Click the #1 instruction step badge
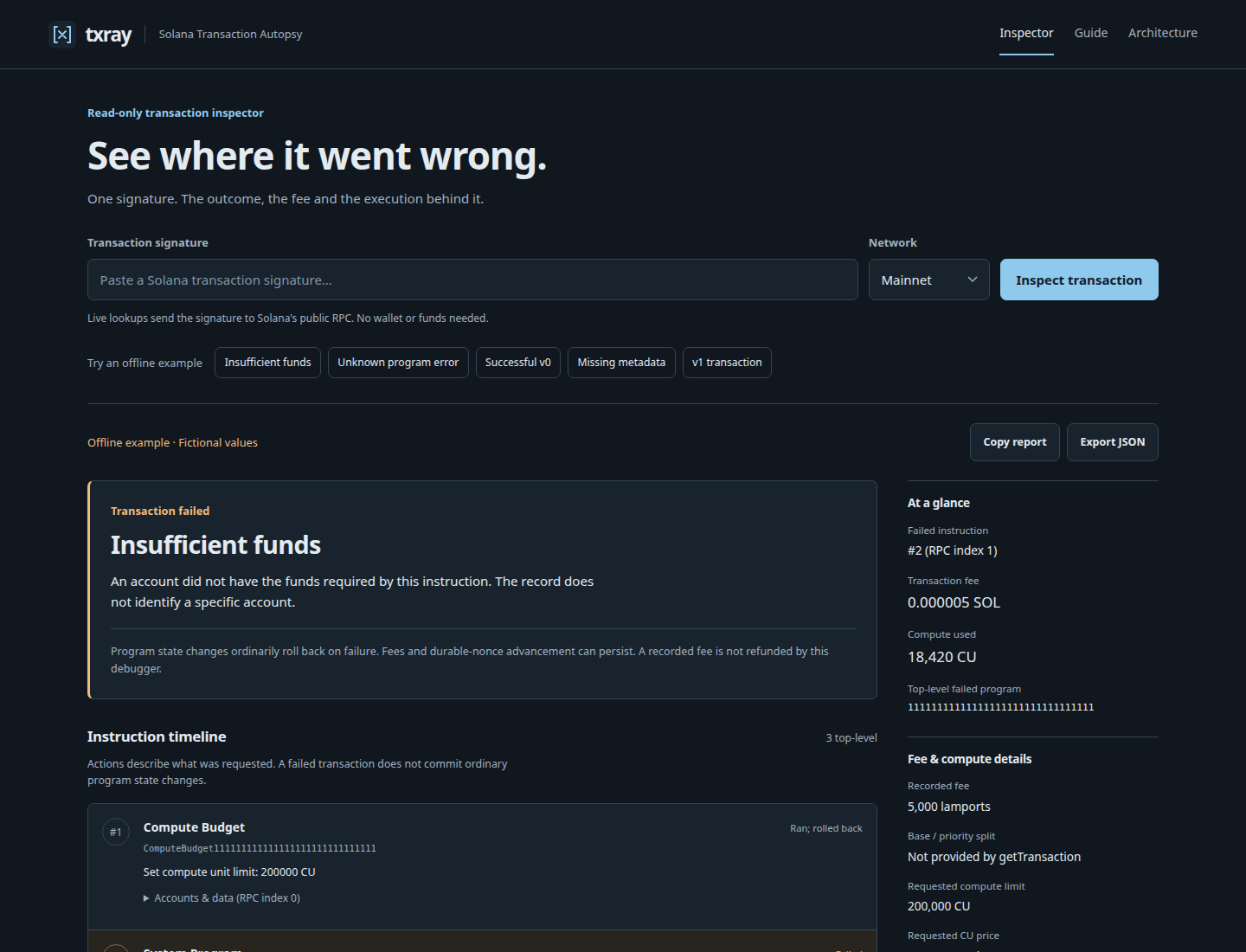1246x952 pixels. coord(116,832)
